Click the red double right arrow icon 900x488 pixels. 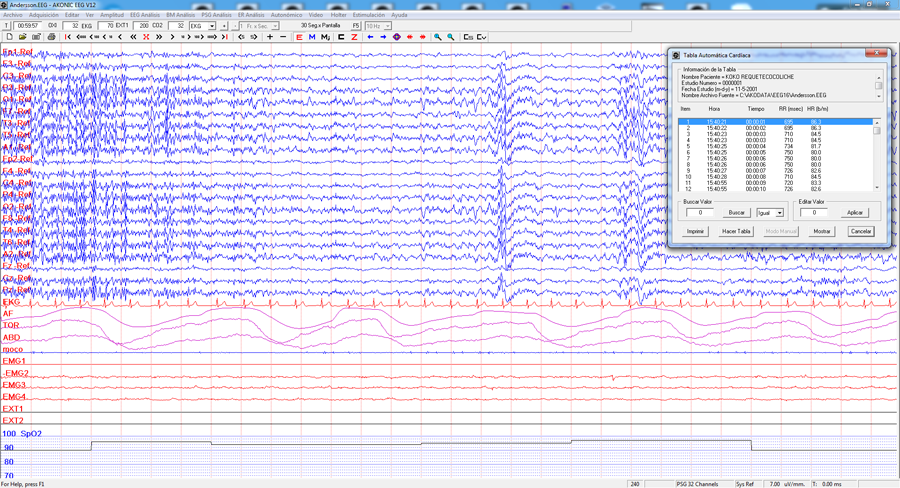pos(422,37)
